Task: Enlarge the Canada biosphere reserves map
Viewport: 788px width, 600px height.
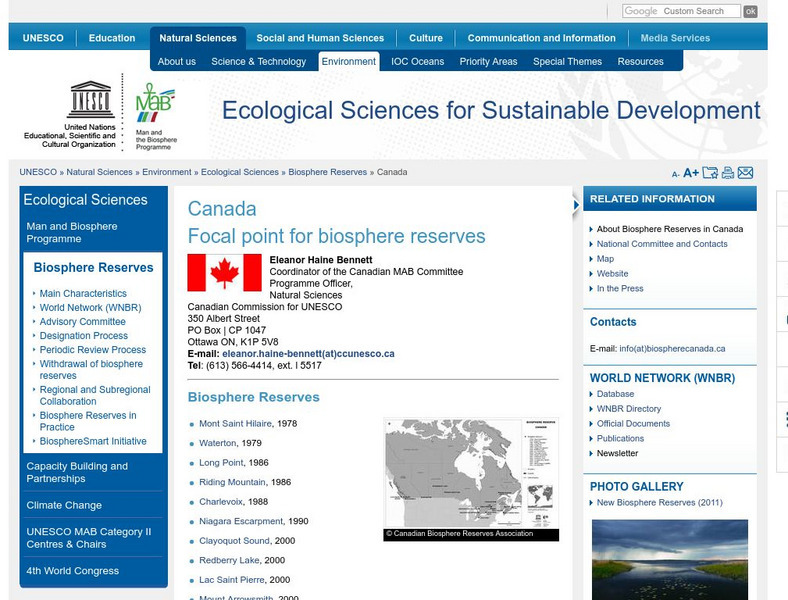Action: (471, 473)
